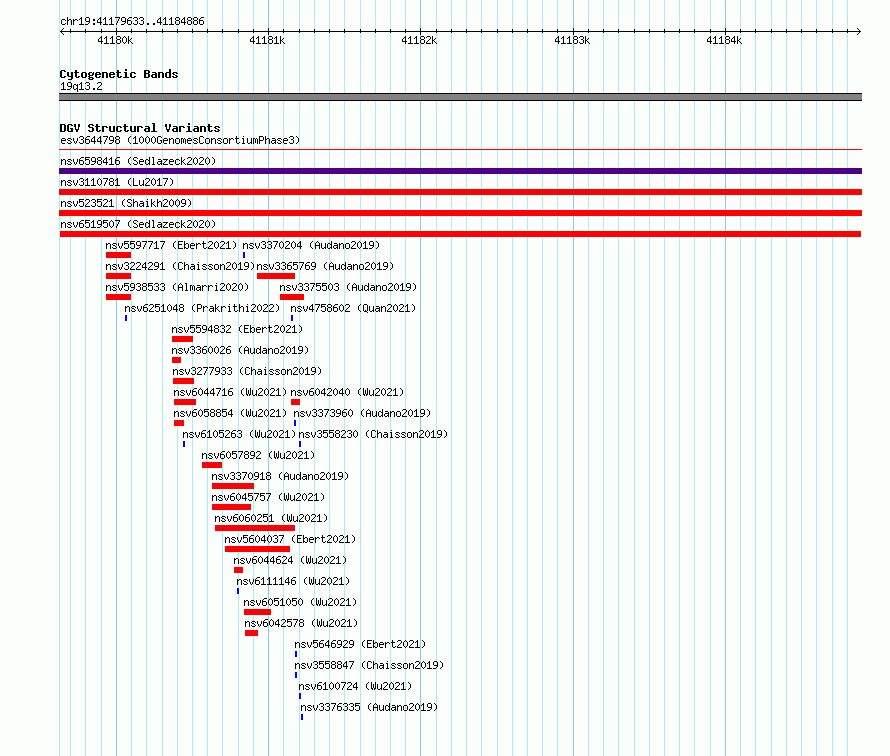
Task: Open nsv3110781 (Lu2017) variant label
Action: [x=117, y=182]
